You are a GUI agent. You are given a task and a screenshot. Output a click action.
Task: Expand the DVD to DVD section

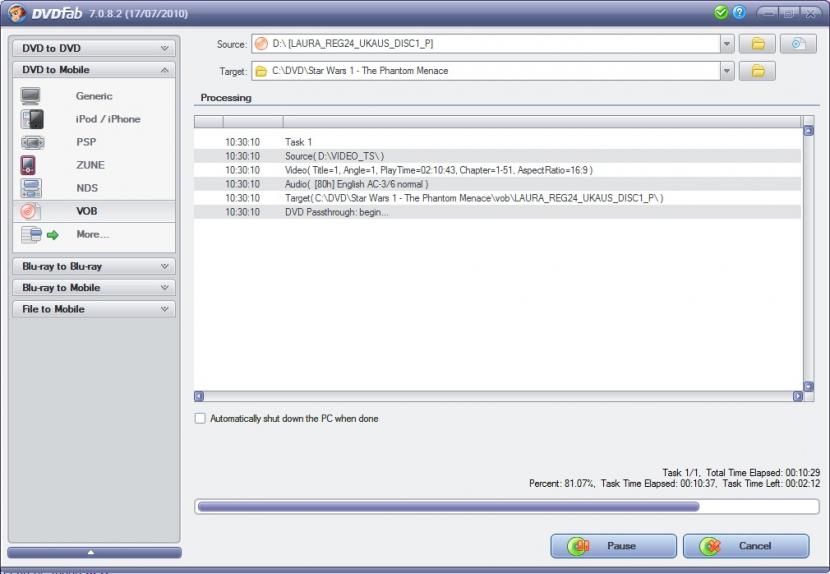pyautogui.click(x=94, y=48)
